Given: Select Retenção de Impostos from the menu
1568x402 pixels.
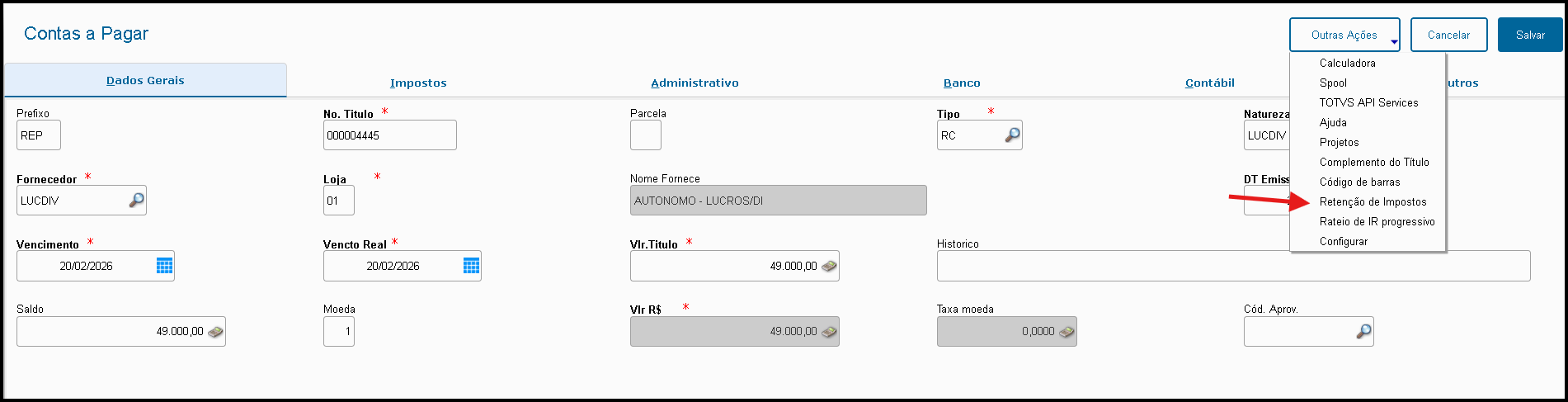Looking at the screenshot, I should pyautogui.click(x=1373, y=202).
